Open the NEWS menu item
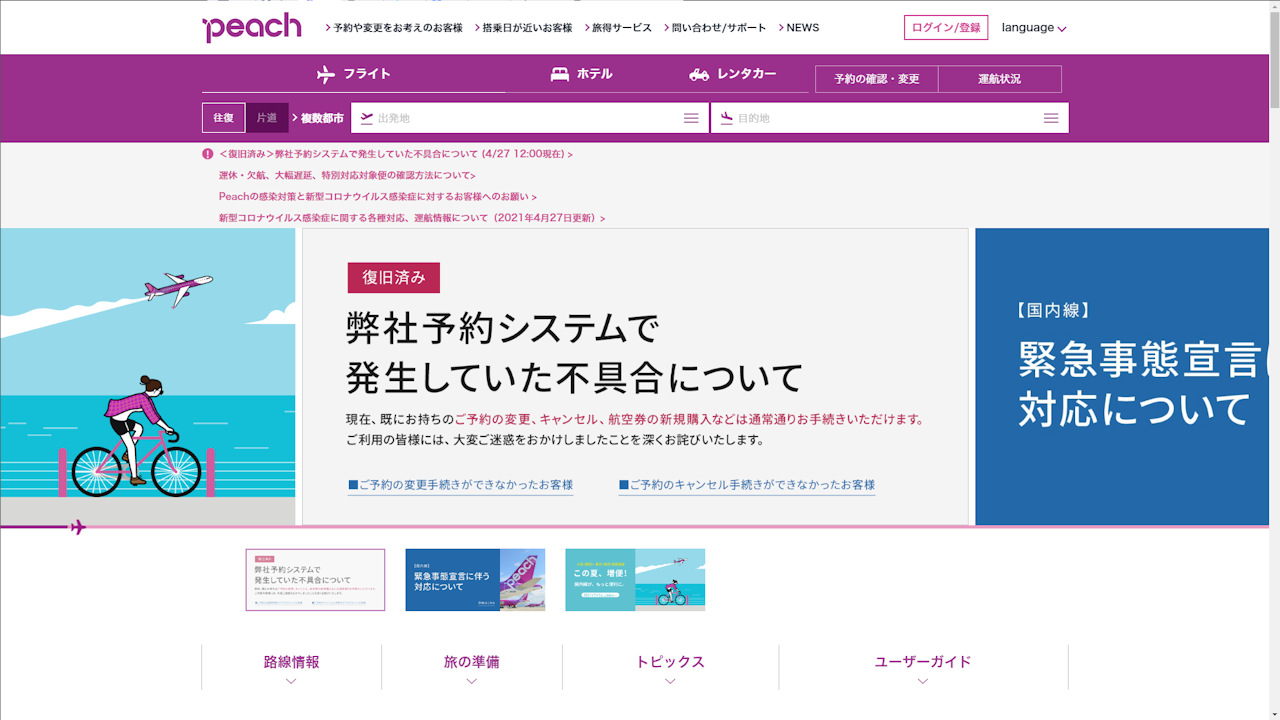 coord(802,27)
